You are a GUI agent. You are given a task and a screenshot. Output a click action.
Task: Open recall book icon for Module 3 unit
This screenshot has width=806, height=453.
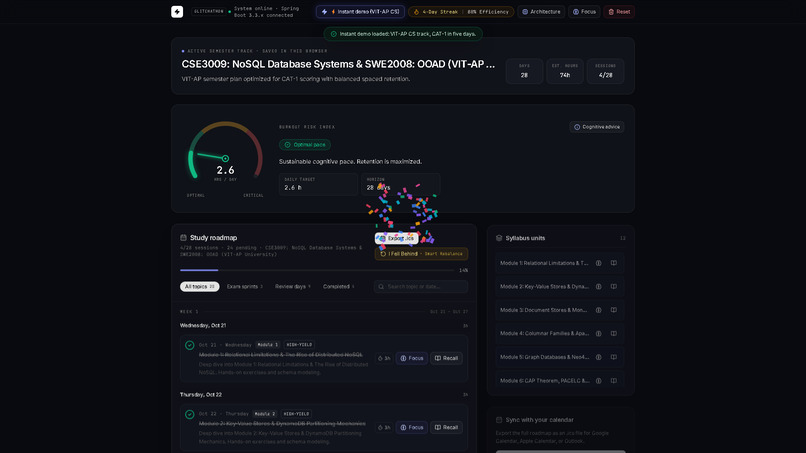614,310
